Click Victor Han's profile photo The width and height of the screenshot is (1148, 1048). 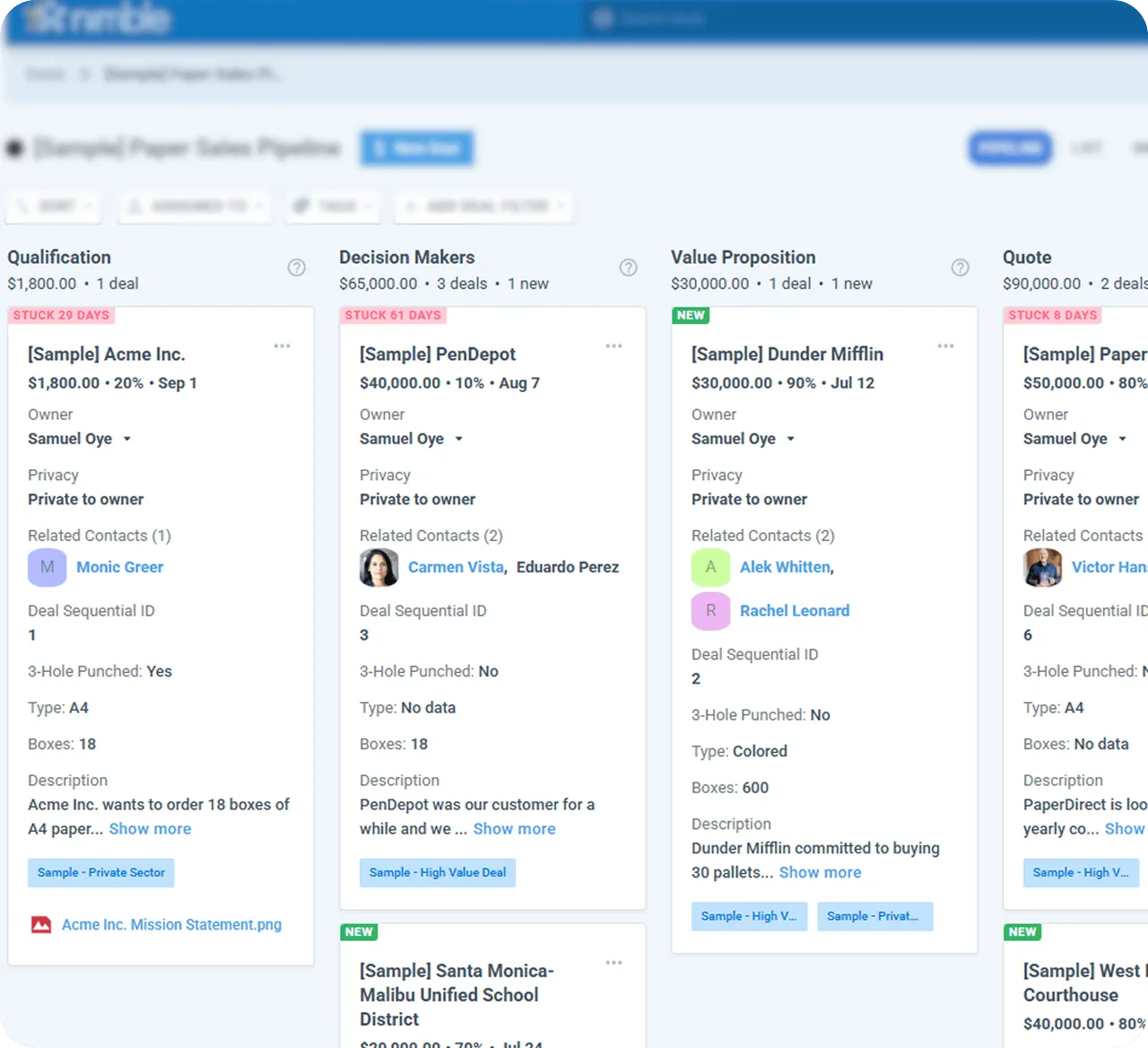(x=1043, y=567)
